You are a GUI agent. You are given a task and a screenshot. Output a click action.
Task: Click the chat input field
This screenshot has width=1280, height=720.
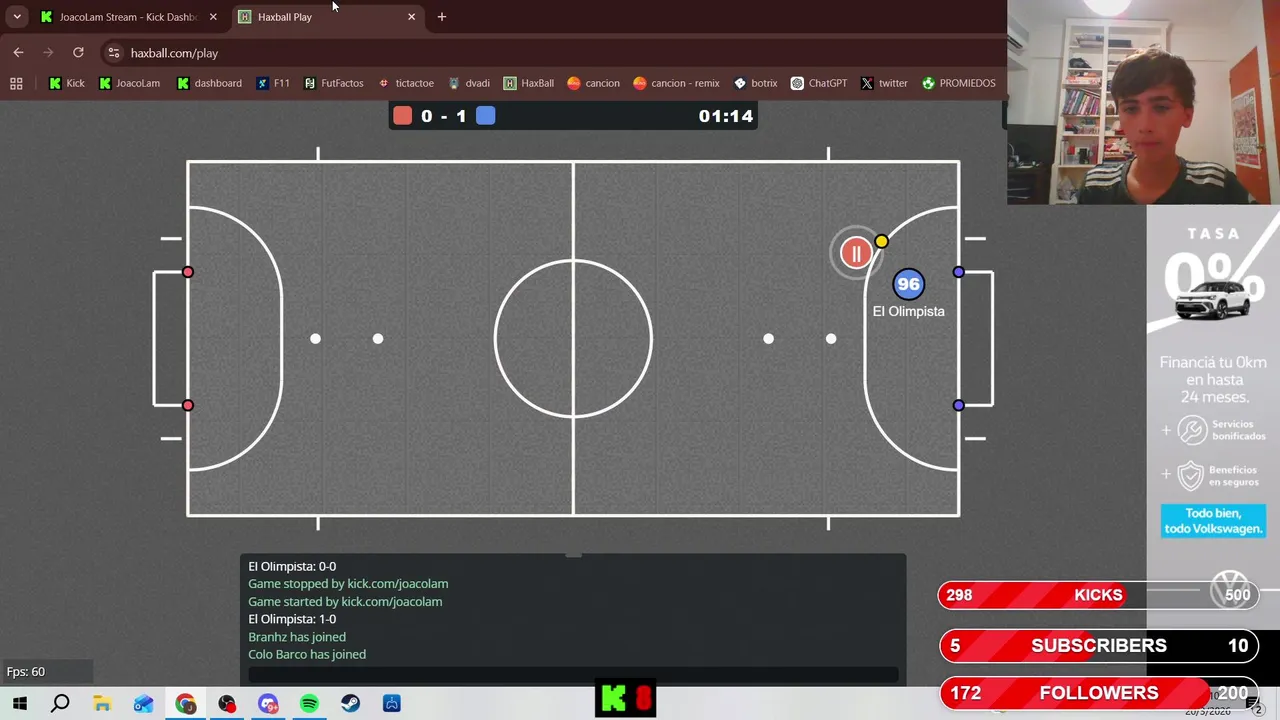coord(573,675)
